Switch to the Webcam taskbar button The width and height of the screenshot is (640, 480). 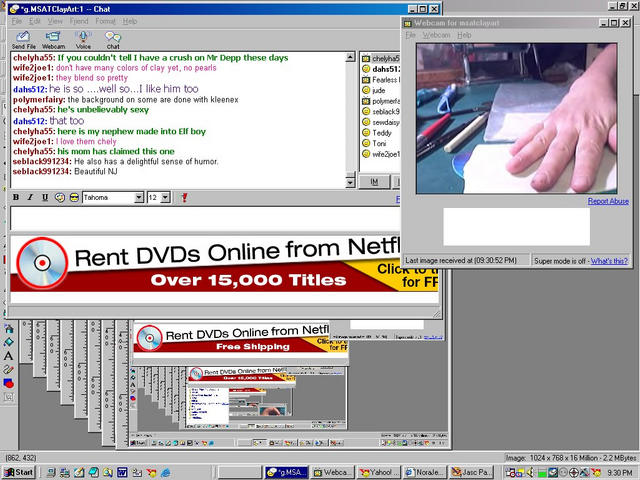click(x=332, y=473)
